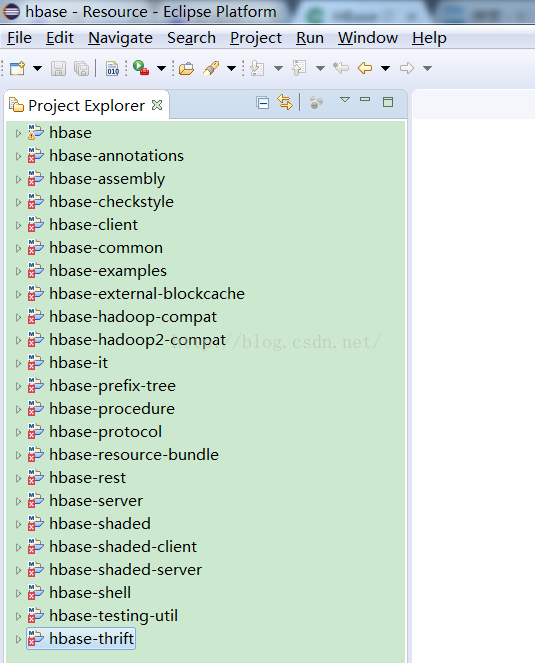
Task: Expand the hbase-client project node
Action: coord(18,225)
